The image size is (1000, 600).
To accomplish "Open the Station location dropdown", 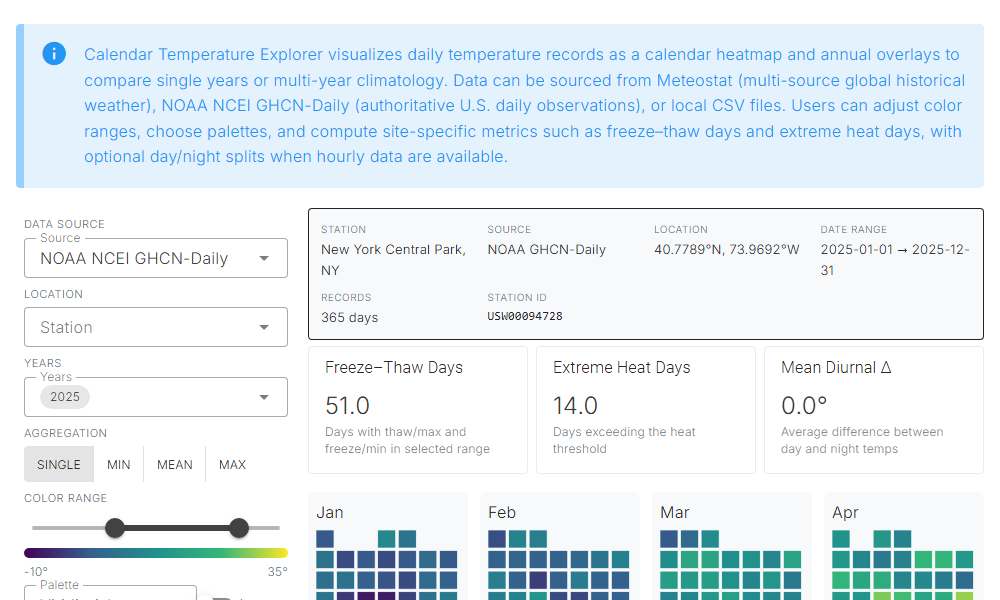I will [155, 326].
